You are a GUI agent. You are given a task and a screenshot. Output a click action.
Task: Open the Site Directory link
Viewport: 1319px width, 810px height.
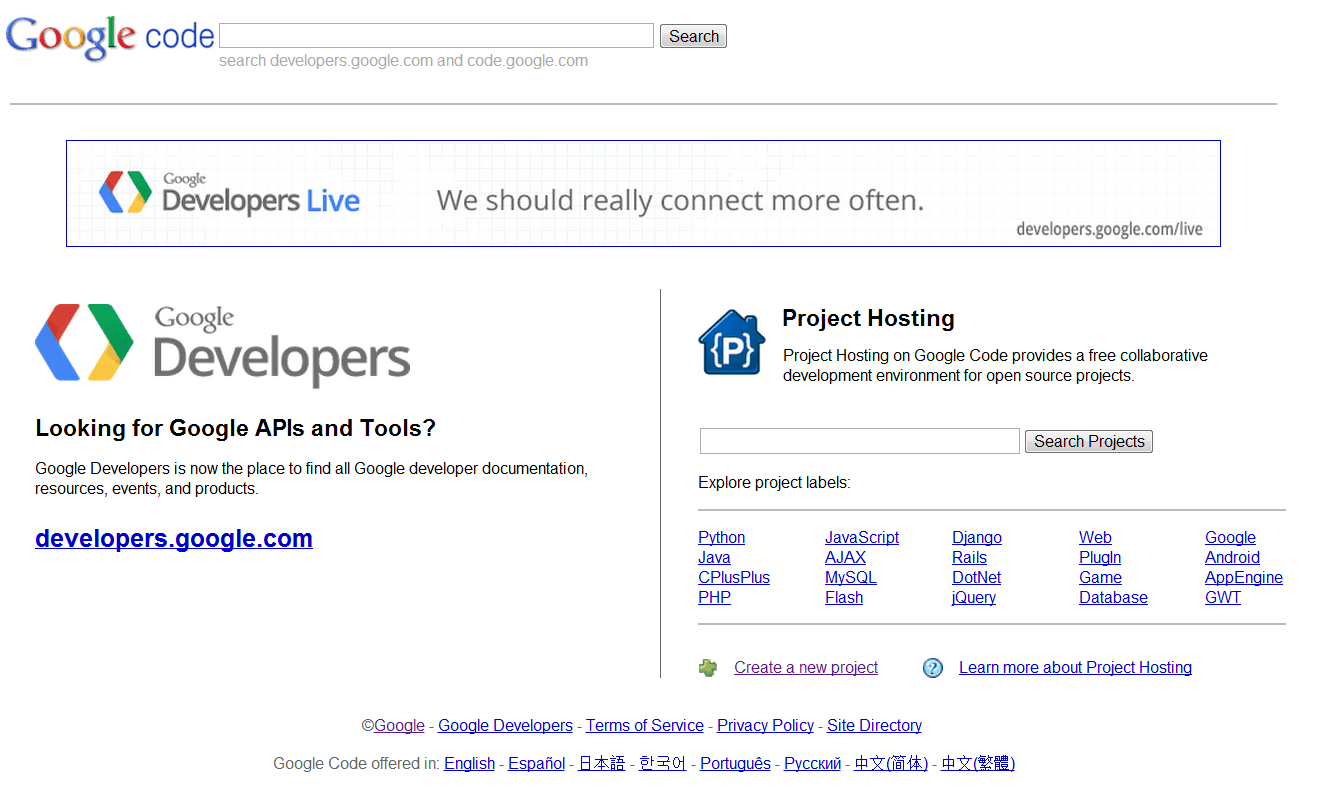tap(874, 726)
